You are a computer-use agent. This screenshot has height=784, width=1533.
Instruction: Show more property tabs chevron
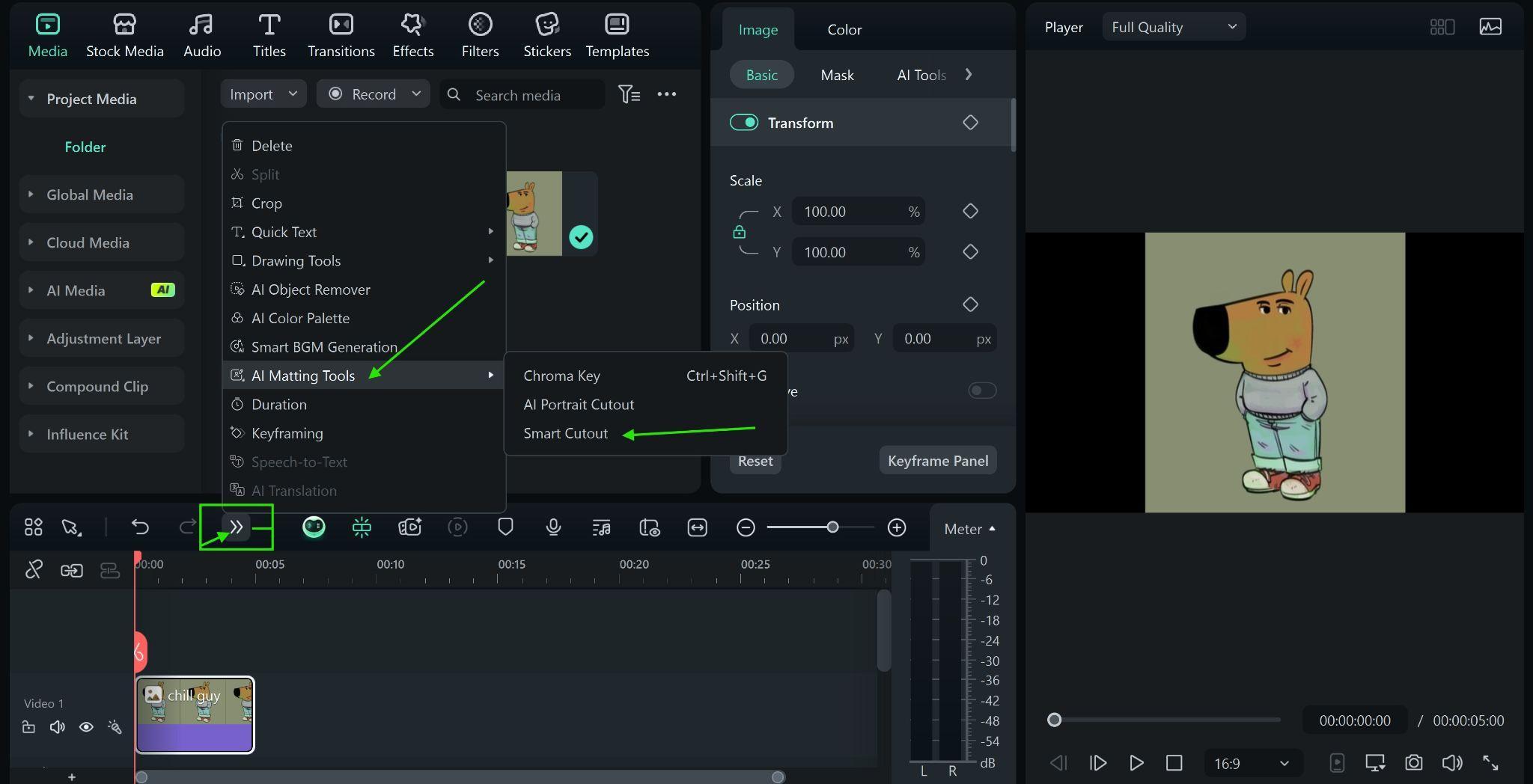point(969,74)
